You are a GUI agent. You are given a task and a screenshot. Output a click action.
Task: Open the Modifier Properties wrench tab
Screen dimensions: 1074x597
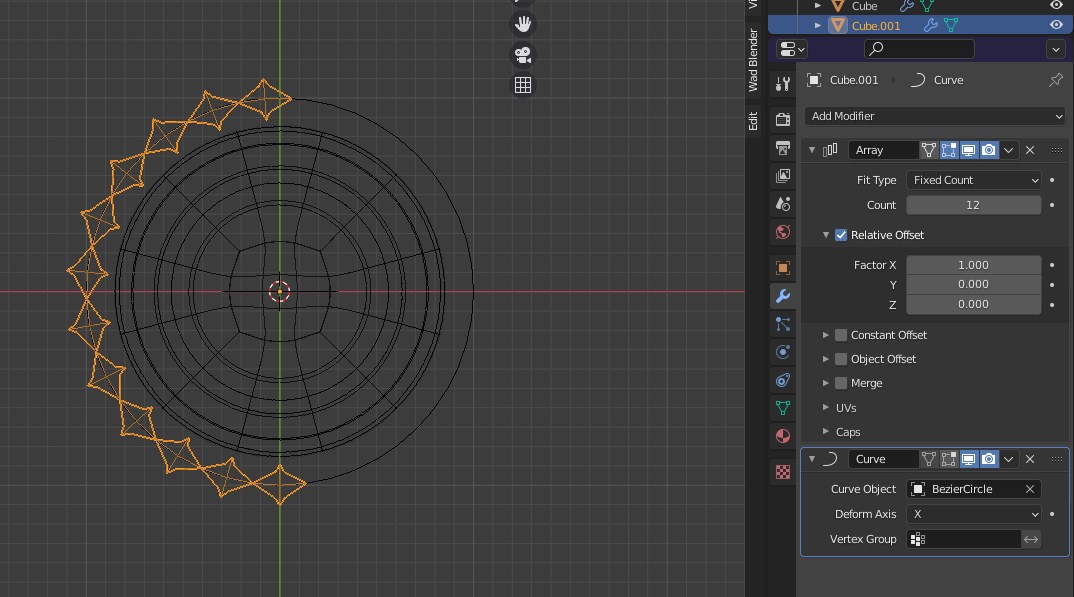pos(782,295)
